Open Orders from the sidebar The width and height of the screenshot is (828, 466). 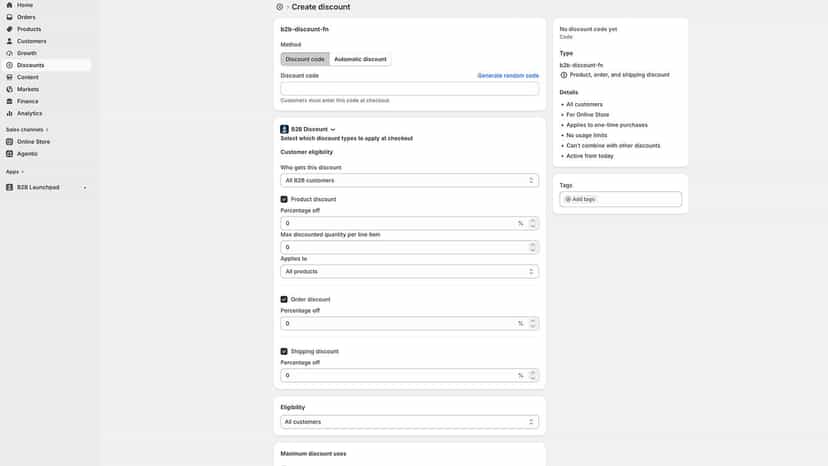[x=26, y=17]
